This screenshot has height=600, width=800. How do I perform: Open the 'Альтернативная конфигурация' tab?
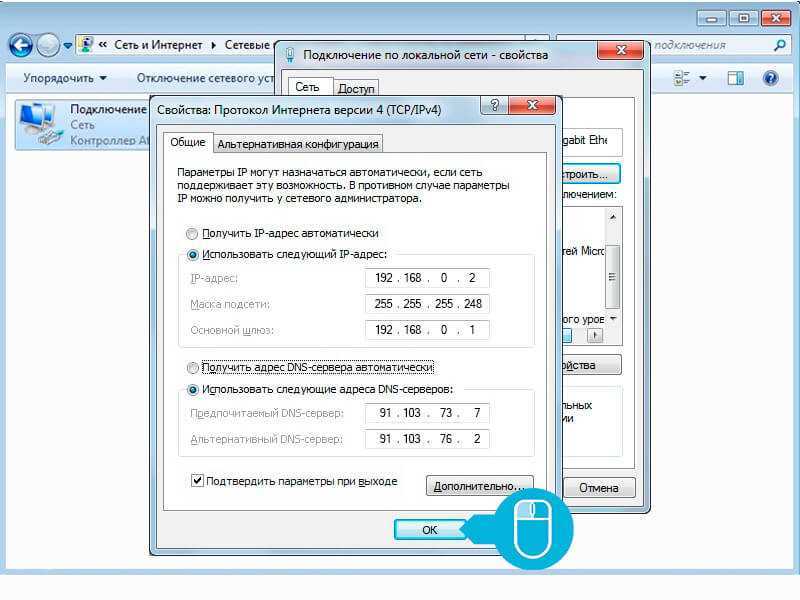click(298, 144)
